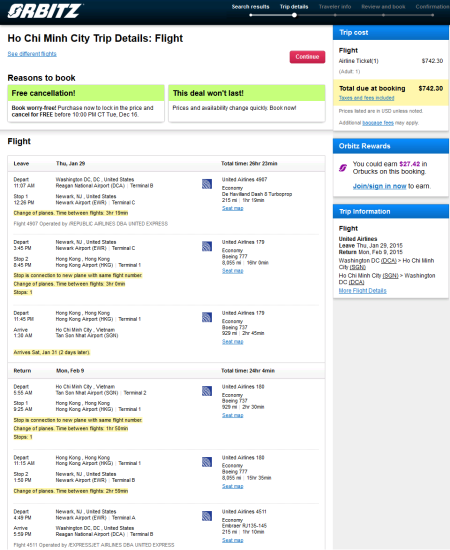Open Seat map for Boeing 777 flight 179

[233, 271]
